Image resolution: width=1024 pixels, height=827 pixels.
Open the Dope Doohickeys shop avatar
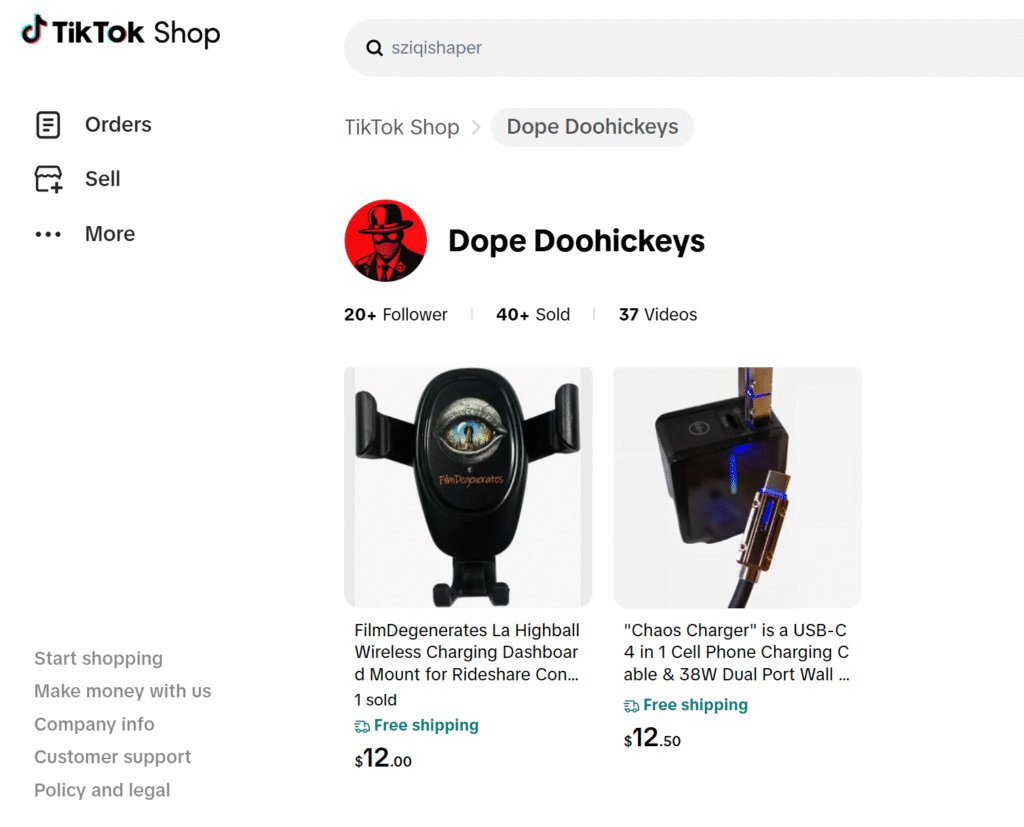pyautogui.click(x=386, y=240)
